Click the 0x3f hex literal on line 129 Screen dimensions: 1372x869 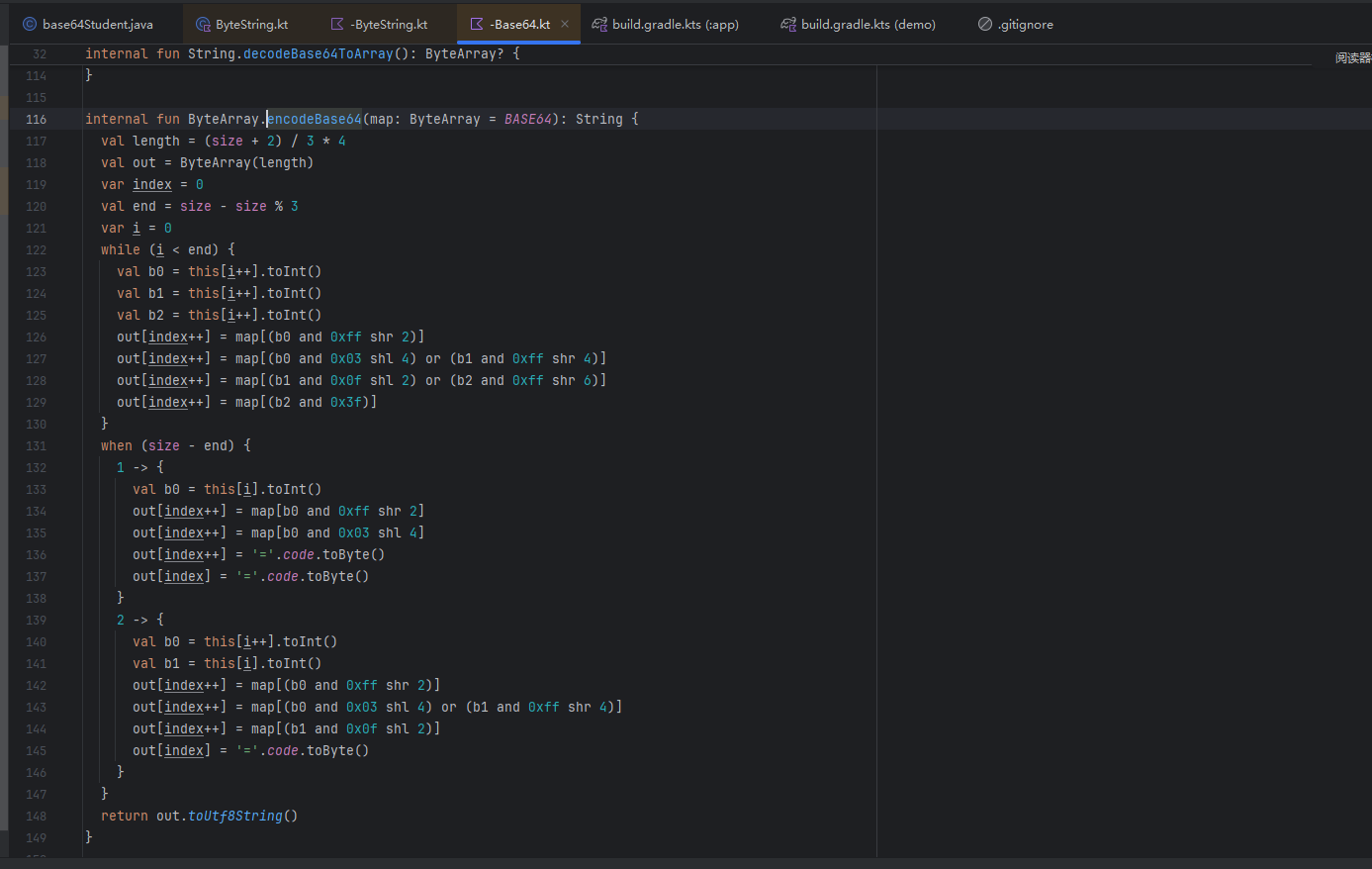(x=346, y=402)
